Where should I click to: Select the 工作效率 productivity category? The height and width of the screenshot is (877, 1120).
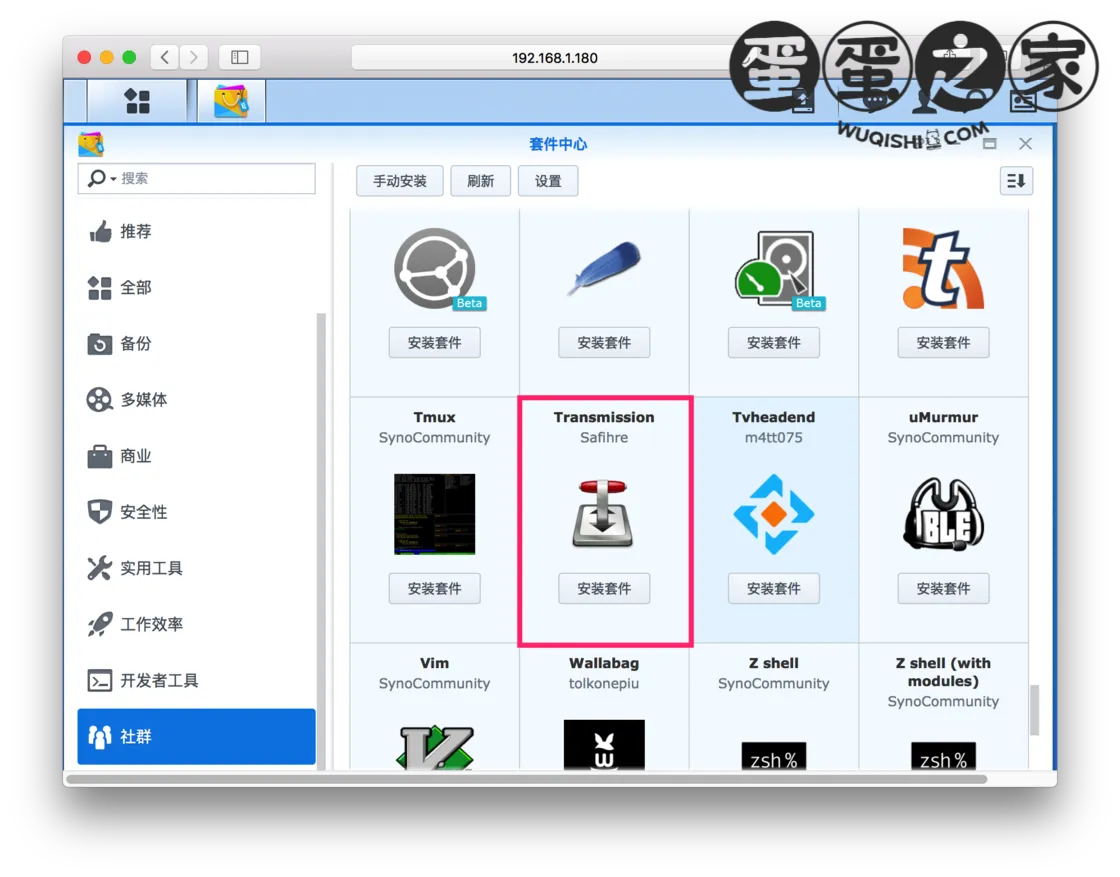[196, 624]
